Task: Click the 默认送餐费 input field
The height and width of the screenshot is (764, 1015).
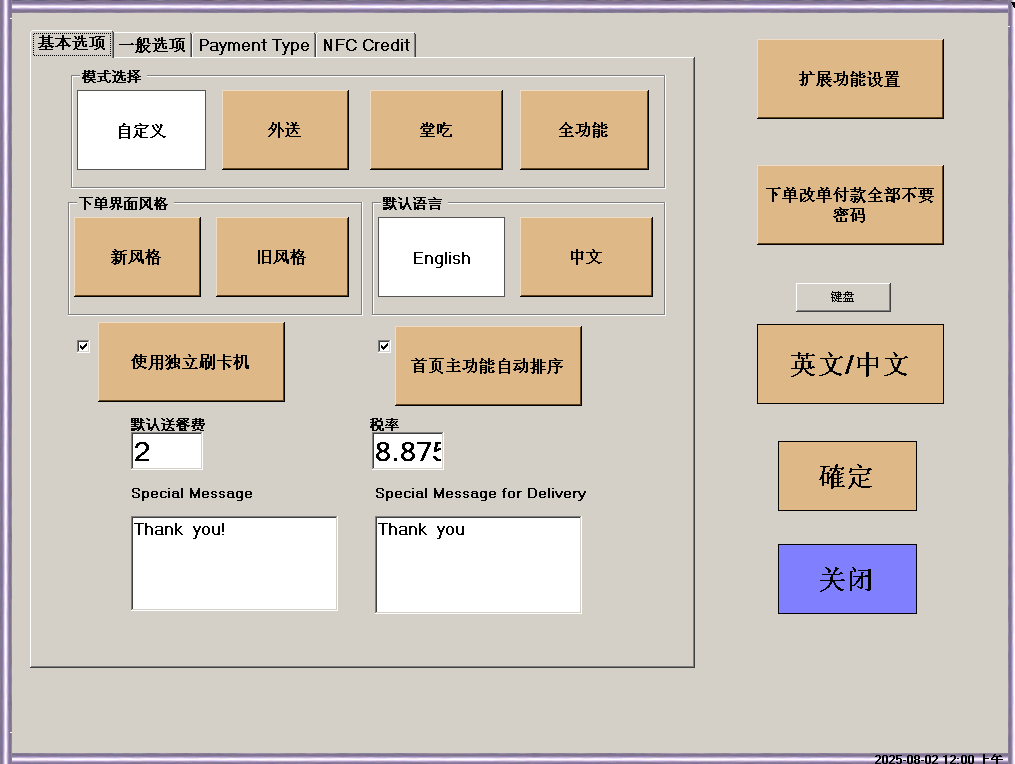Action: (167, 451)
